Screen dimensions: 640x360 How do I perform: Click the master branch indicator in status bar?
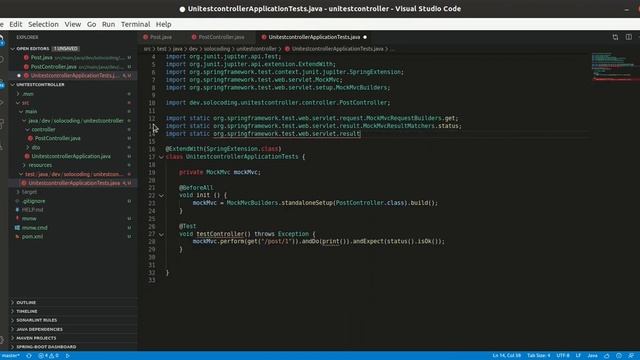click(10, 356)
